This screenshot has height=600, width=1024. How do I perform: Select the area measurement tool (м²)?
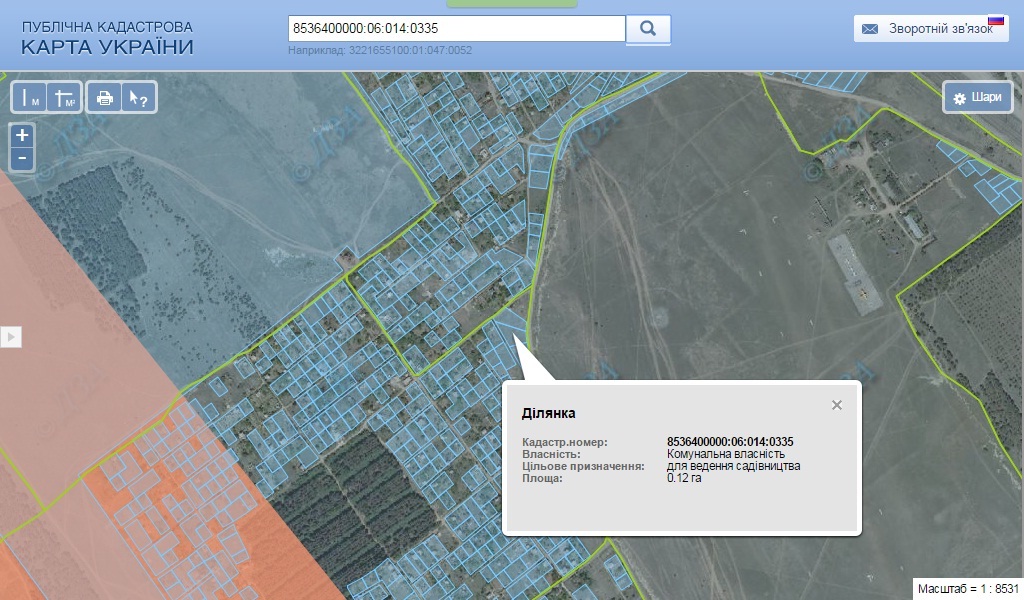click(x=65, y=98)
